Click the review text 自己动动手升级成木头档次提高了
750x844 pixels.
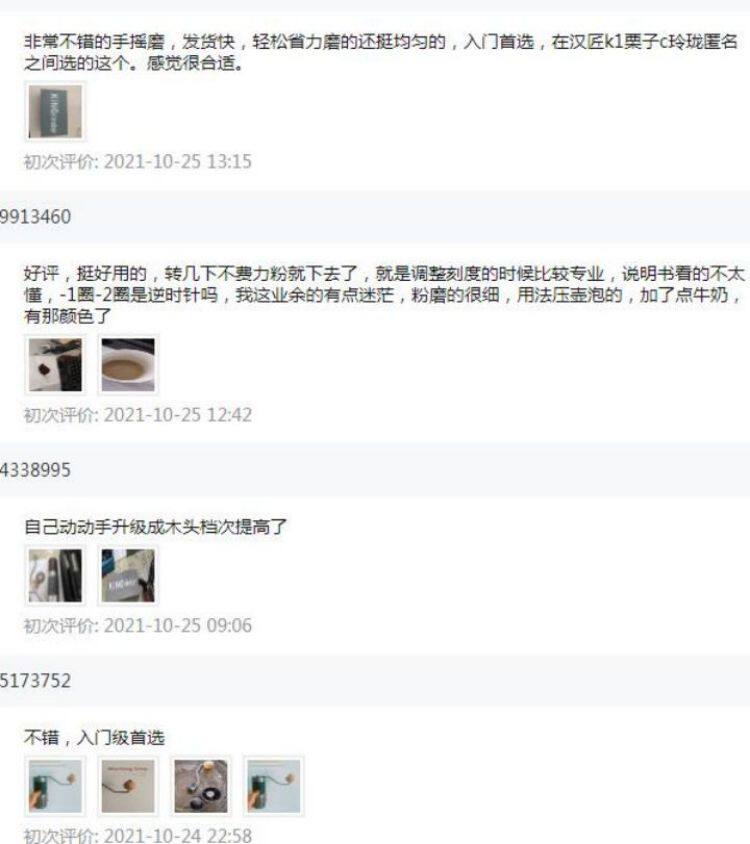(156, 526)
